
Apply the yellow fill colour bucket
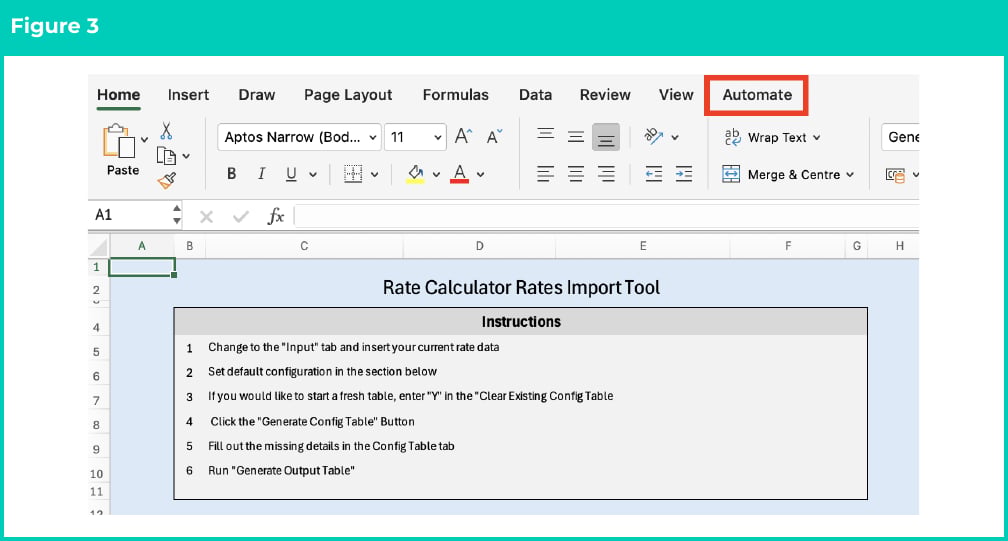415,173
